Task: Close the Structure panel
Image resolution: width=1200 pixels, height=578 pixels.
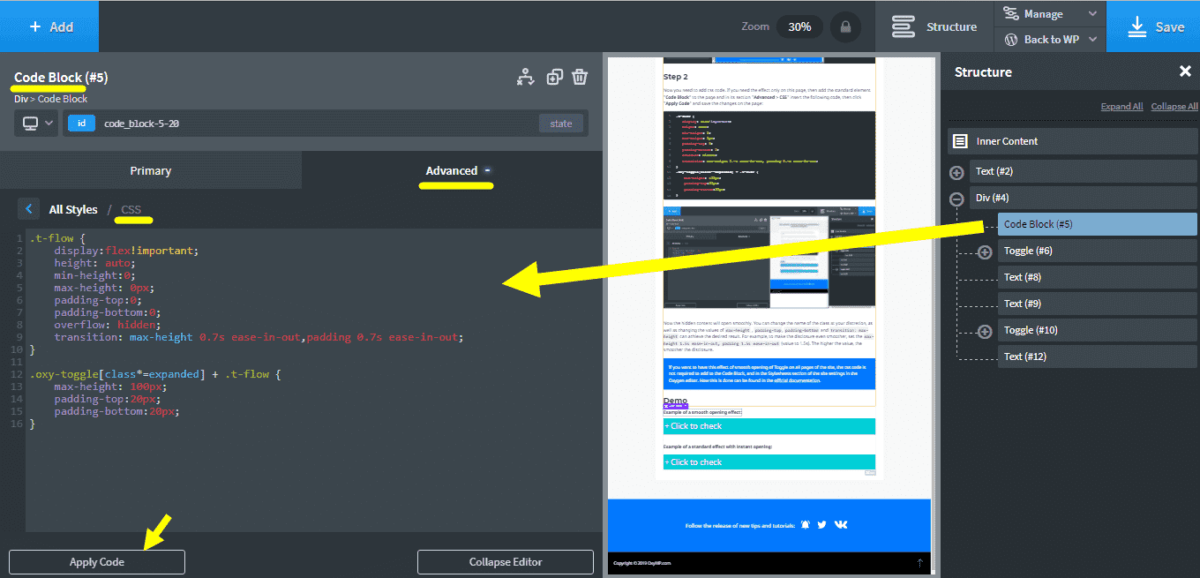Action: coord(1185,72)
